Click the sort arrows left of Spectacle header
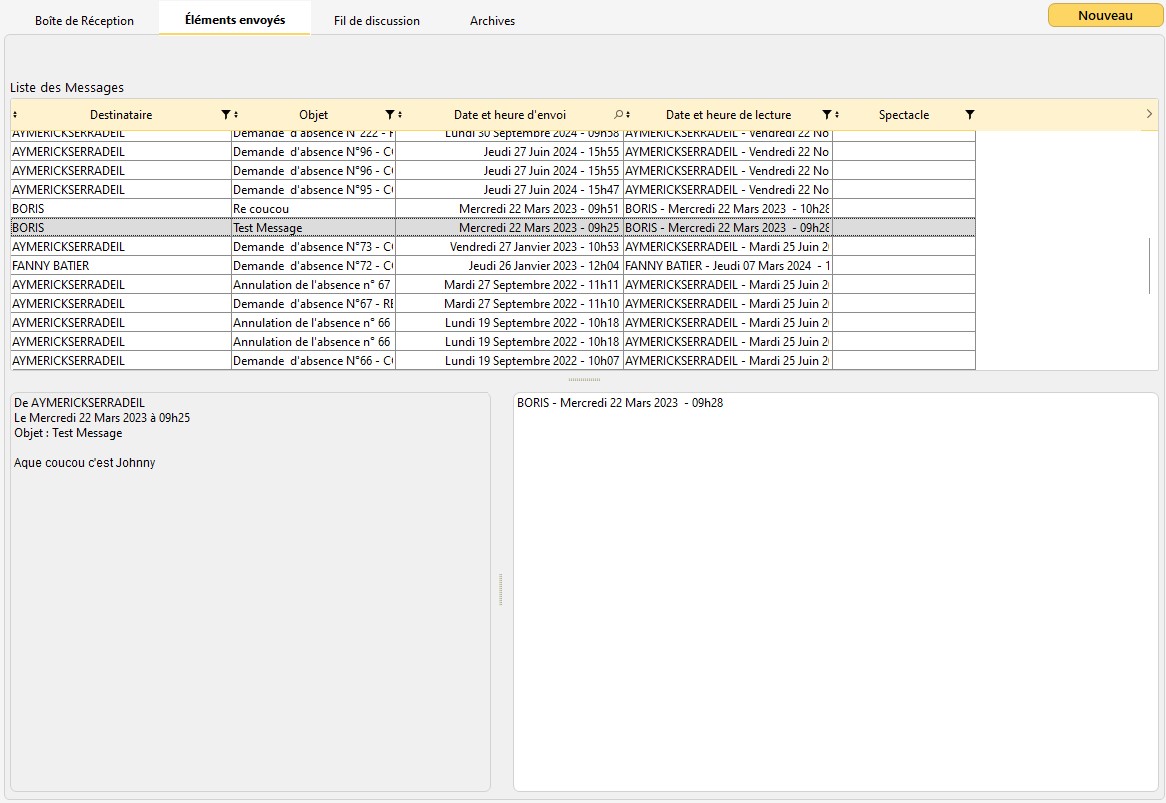This screenshot has width=1166, height=803. pos(837,115)
